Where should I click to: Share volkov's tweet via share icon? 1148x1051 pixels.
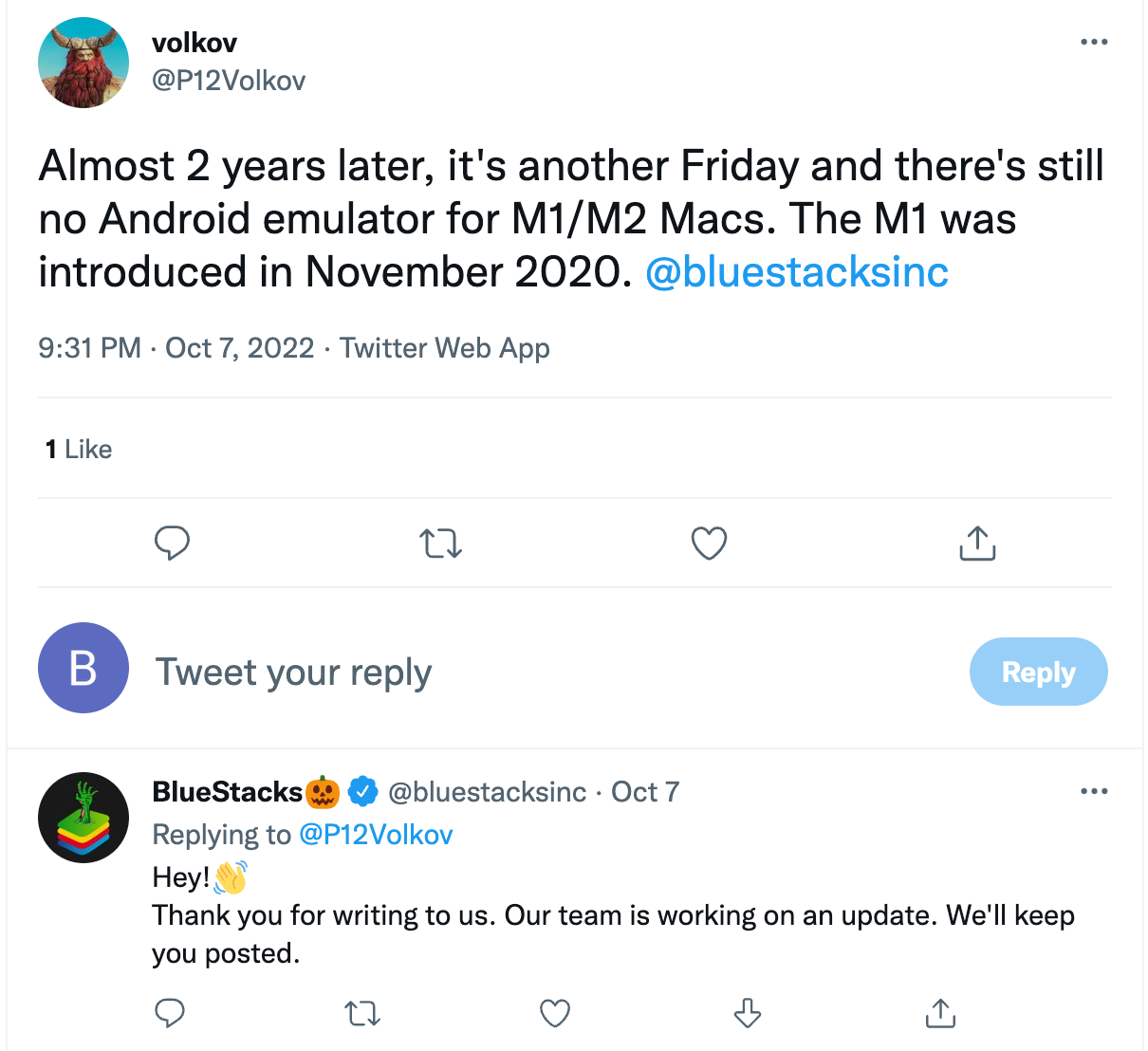tap(976, 543)
